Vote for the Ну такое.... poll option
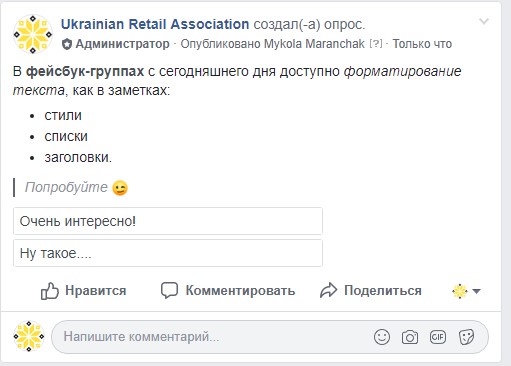The image size is (511, 366). (x=168, y=253)
